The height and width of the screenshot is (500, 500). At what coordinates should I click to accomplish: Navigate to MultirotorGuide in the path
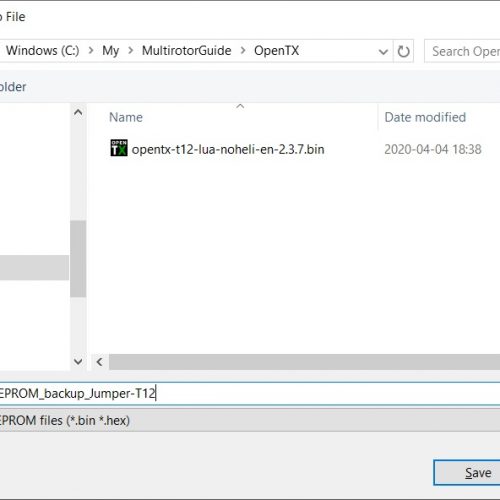pos(187,51)
